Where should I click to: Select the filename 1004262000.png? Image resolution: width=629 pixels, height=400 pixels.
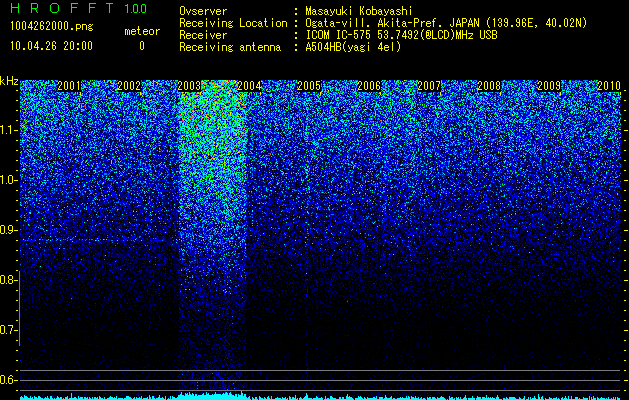(x=52, y=27)
